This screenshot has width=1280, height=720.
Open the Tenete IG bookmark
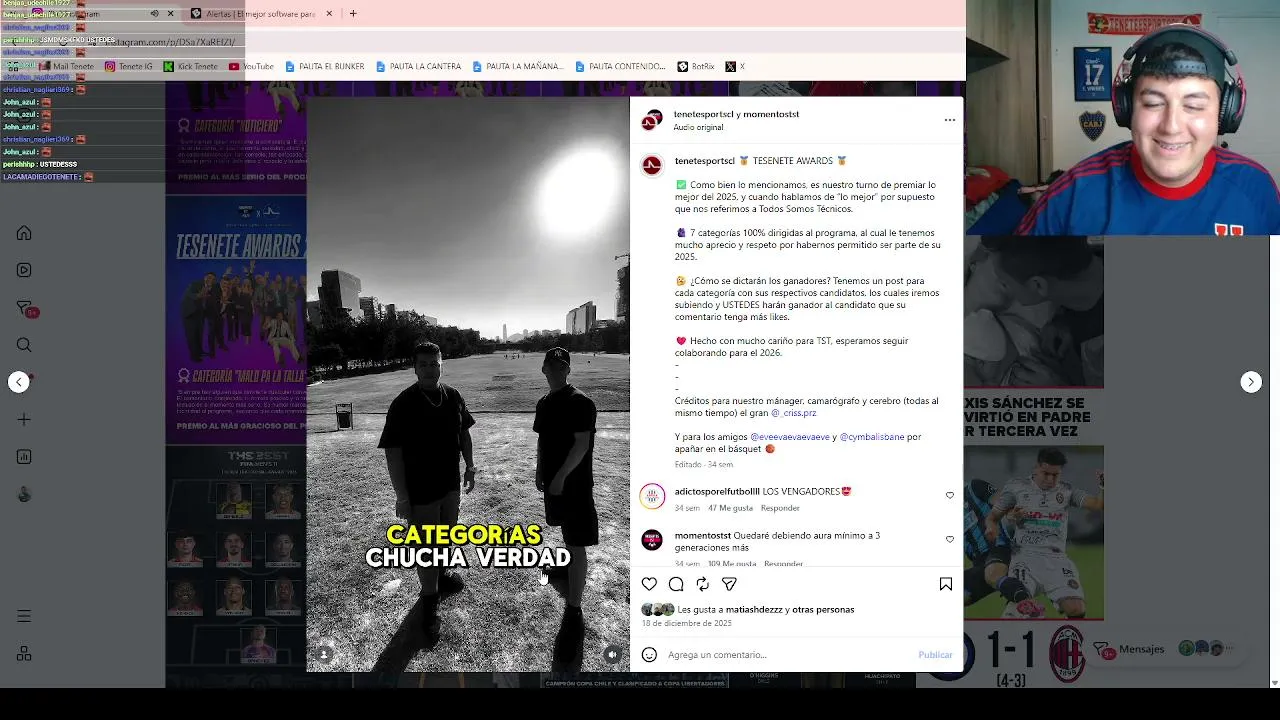129,67
